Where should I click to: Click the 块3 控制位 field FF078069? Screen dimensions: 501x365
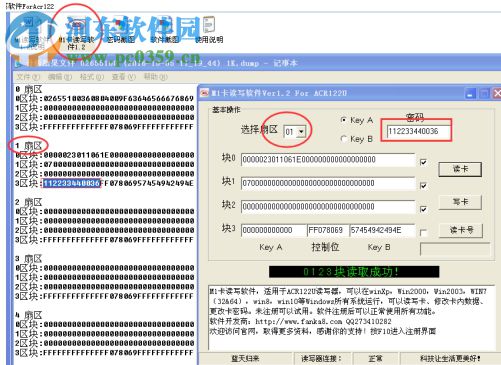pyautogui.click(x=328, y=230)
